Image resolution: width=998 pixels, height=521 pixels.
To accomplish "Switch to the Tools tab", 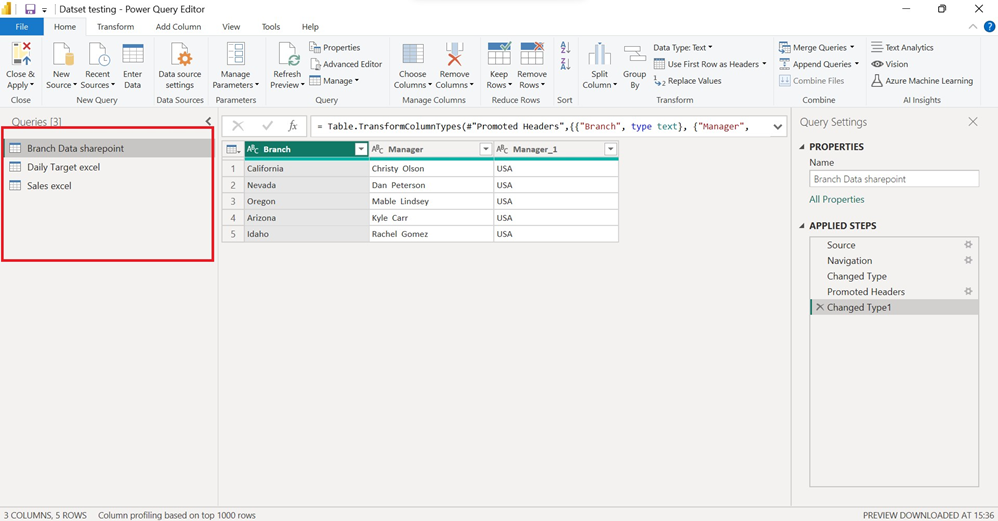I will [271, 27].
